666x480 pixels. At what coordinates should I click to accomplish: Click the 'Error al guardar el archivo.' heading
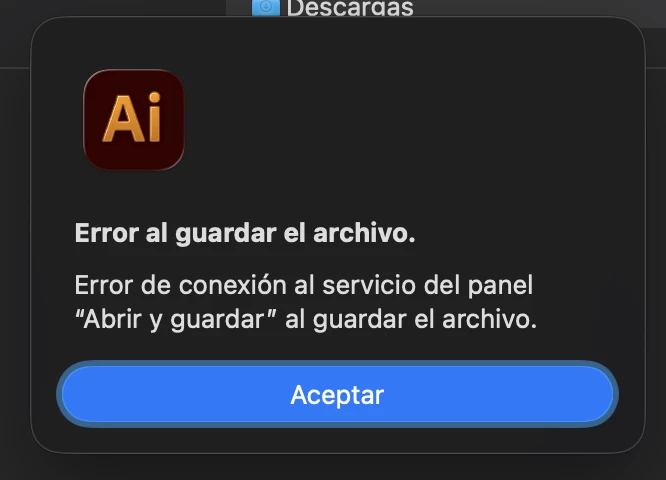245,233
